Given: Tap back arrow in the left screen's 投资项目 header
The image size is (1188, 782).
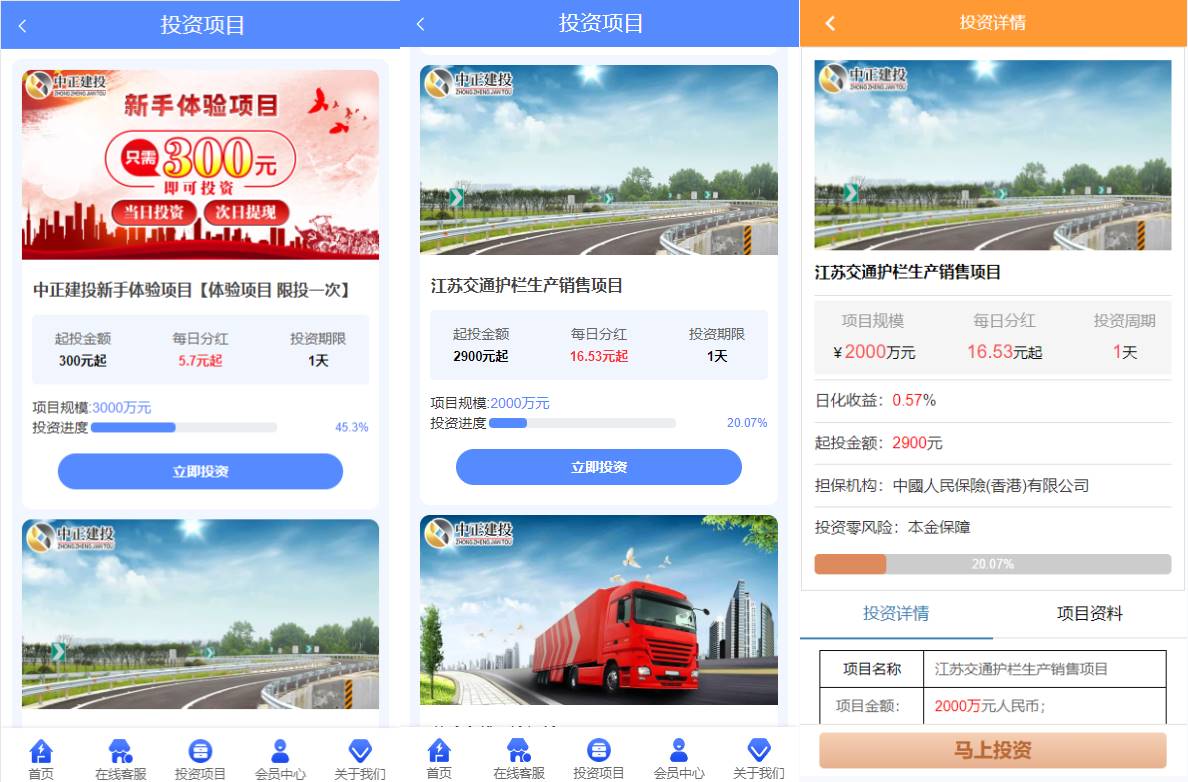Looking at the screenshot, I should point(23,26).
